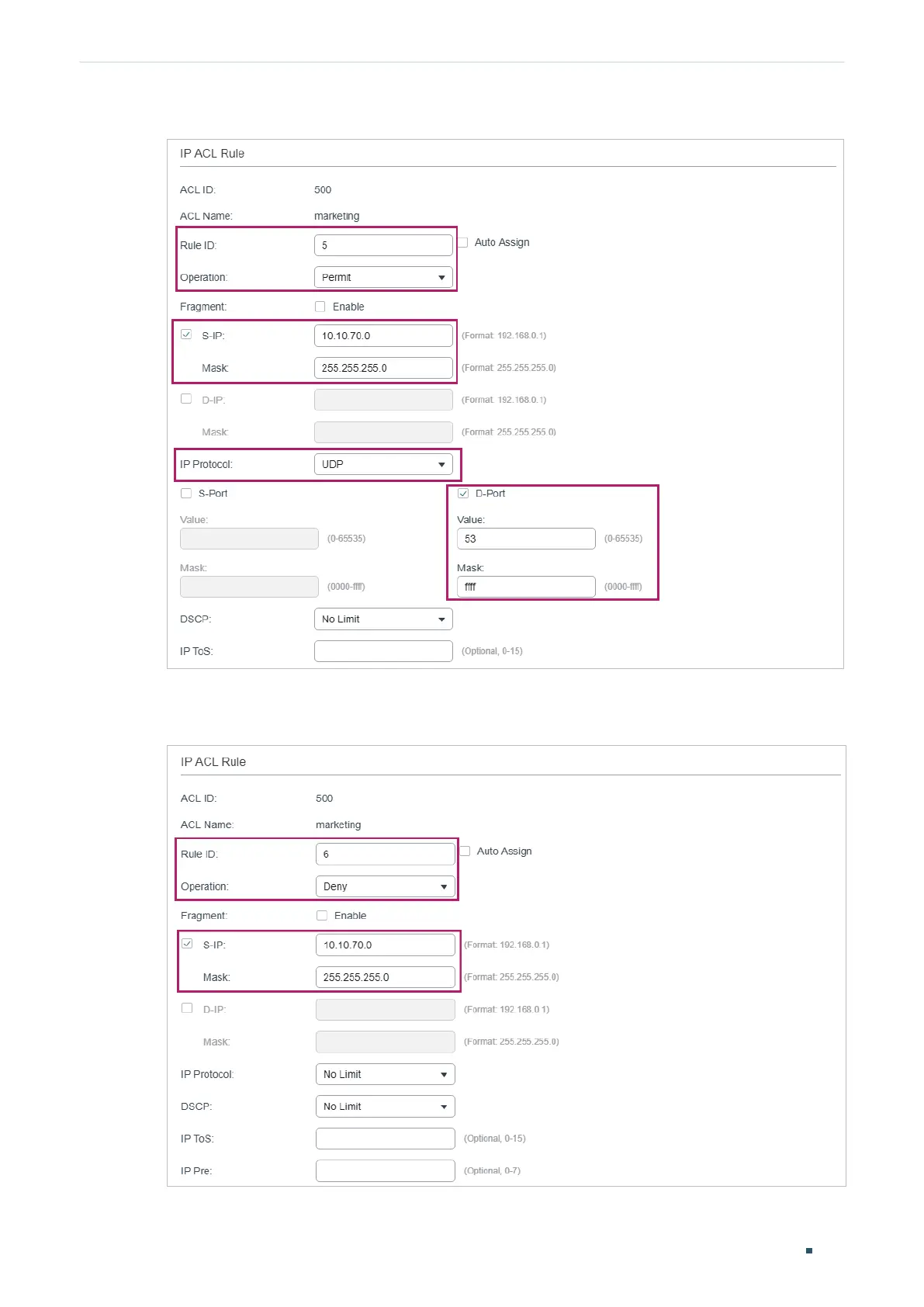Enable Fragment checkbox in the Deny rule form
This screenshot has width=924, height=1307.
322,916
